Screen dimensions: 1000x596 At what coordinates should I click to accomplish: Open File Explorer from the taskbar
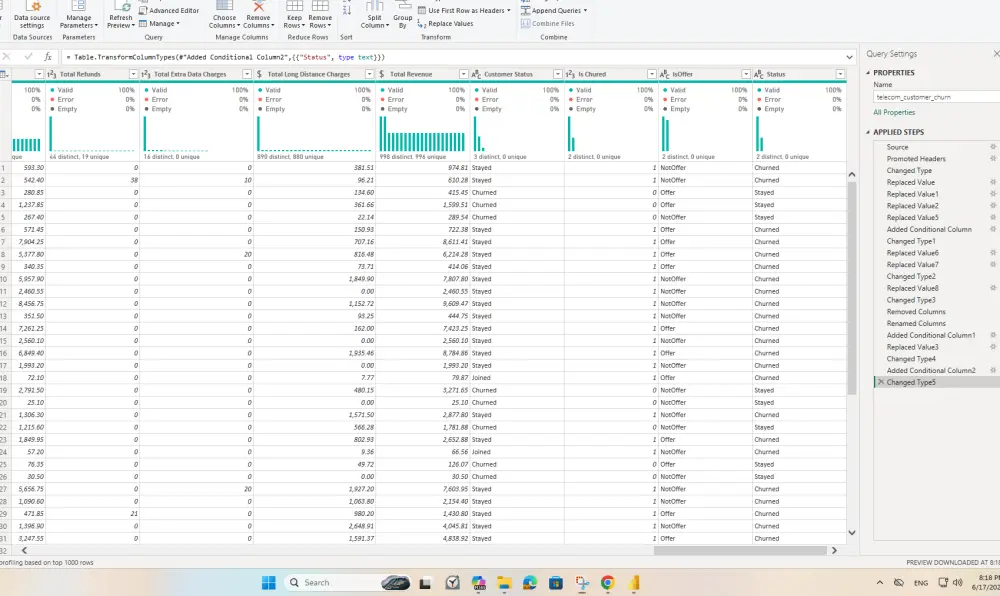tap(504, 583)
